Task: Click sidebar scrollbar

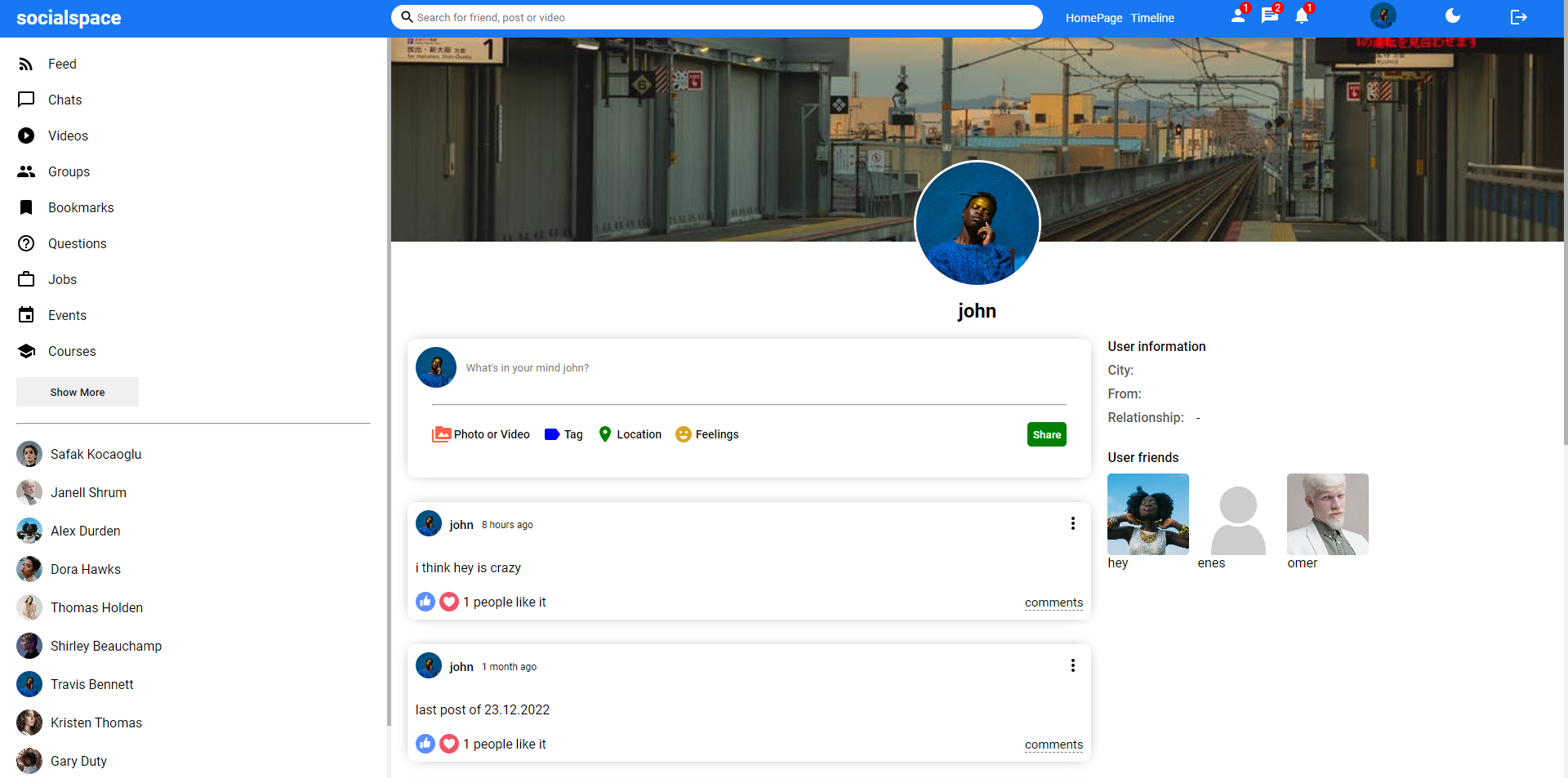Action: [x=389, y=381]
